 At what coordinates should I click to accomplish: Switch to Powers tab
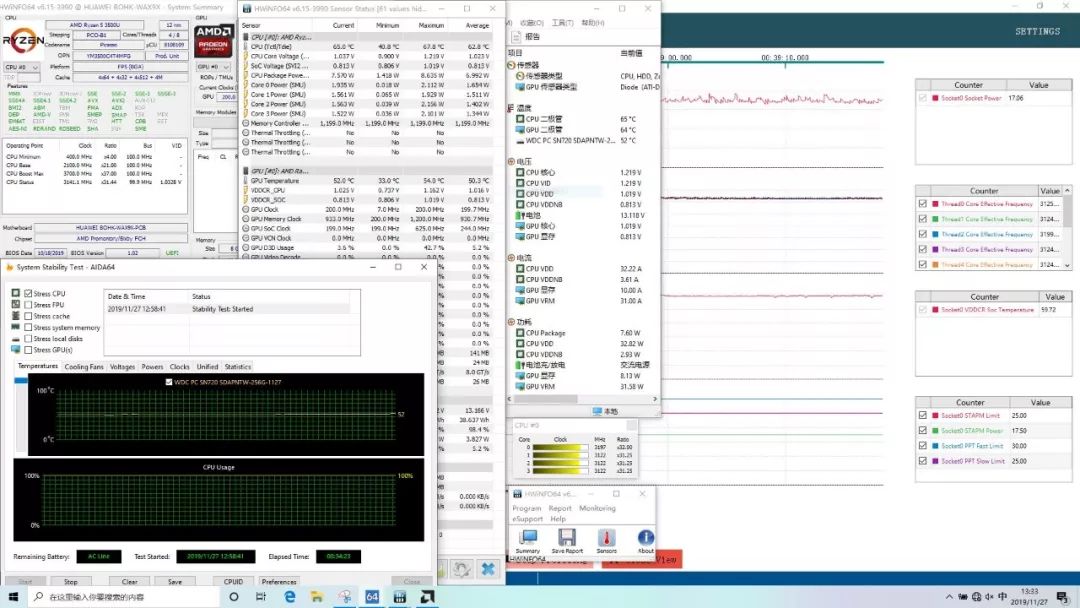click(x=152, y=367)
